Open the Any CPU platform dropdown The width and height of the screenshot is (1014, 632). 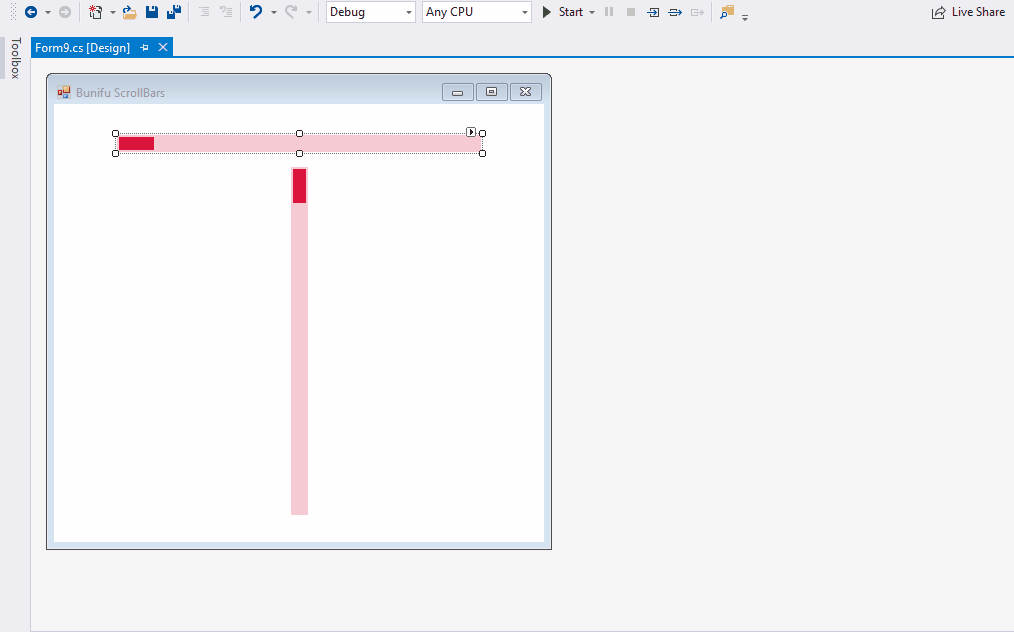[x=476, y=12]
